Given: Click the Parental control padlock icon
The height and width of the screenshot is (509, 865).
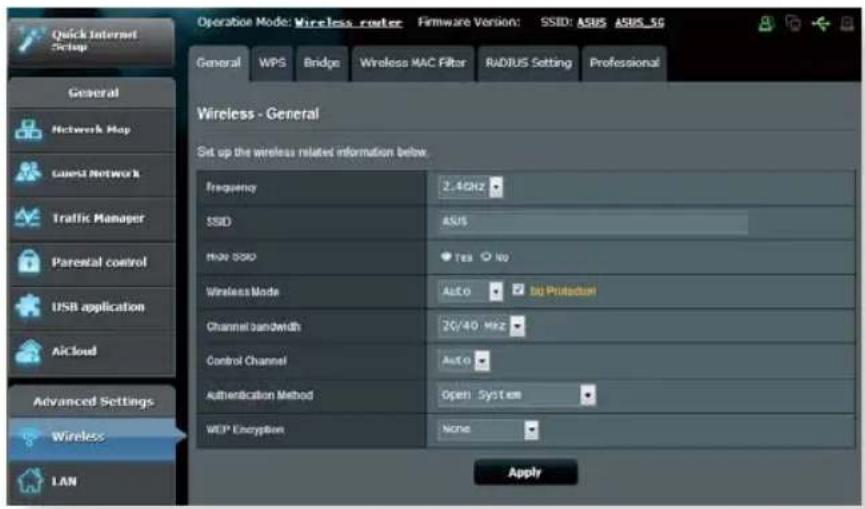Looking at the screenshot, I should click(29, 261).
